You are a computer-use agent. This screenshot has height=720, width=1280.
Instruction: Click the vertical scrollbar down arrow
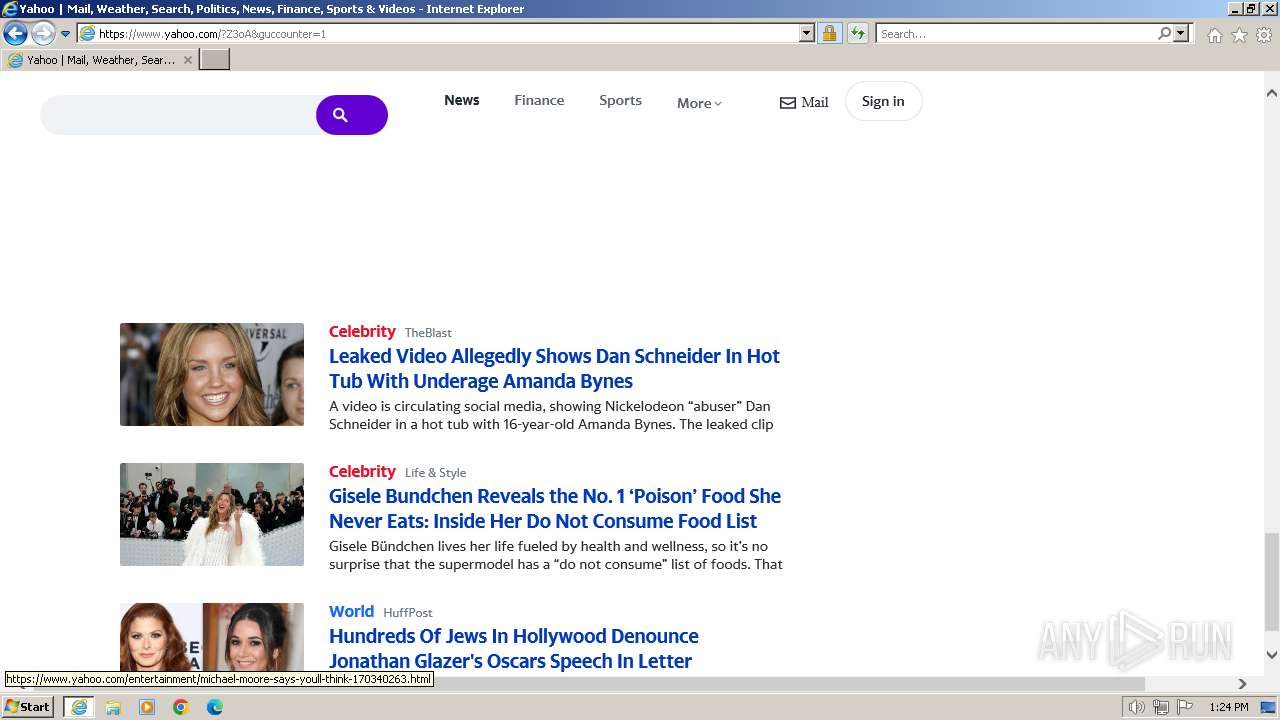(x=1271, y=655)
